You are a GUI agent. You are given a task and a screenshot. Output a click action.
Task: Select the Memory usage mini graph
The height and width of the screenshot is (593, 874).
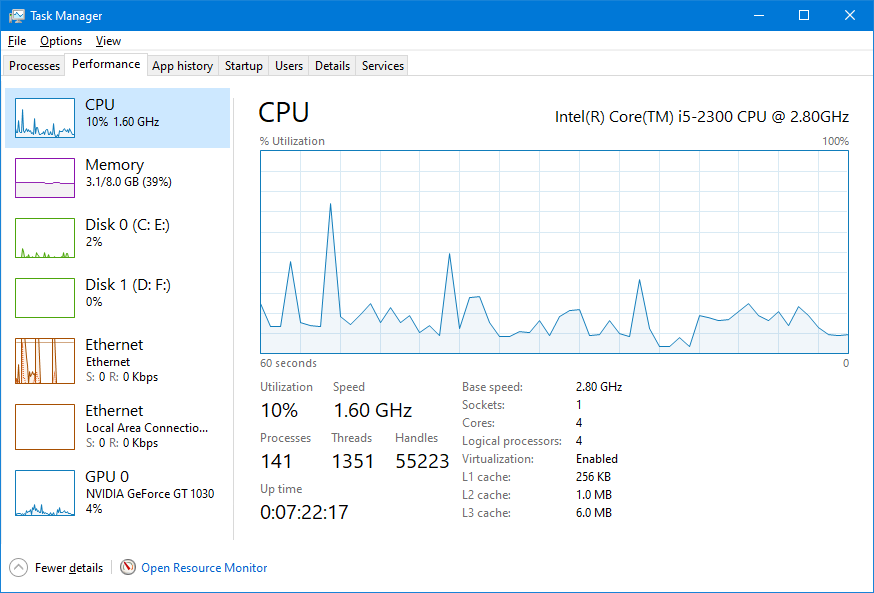(45, 178)
